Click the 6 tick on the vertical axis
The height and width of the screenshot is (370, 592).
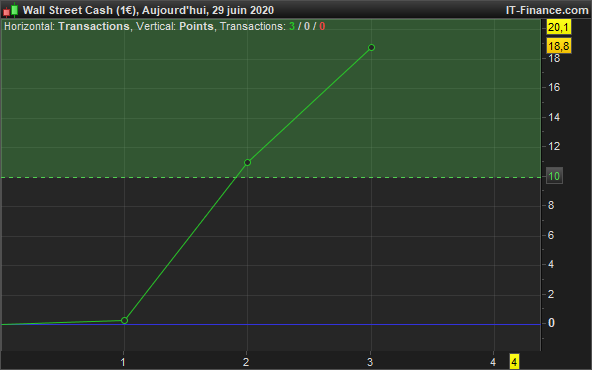(551, 235)
